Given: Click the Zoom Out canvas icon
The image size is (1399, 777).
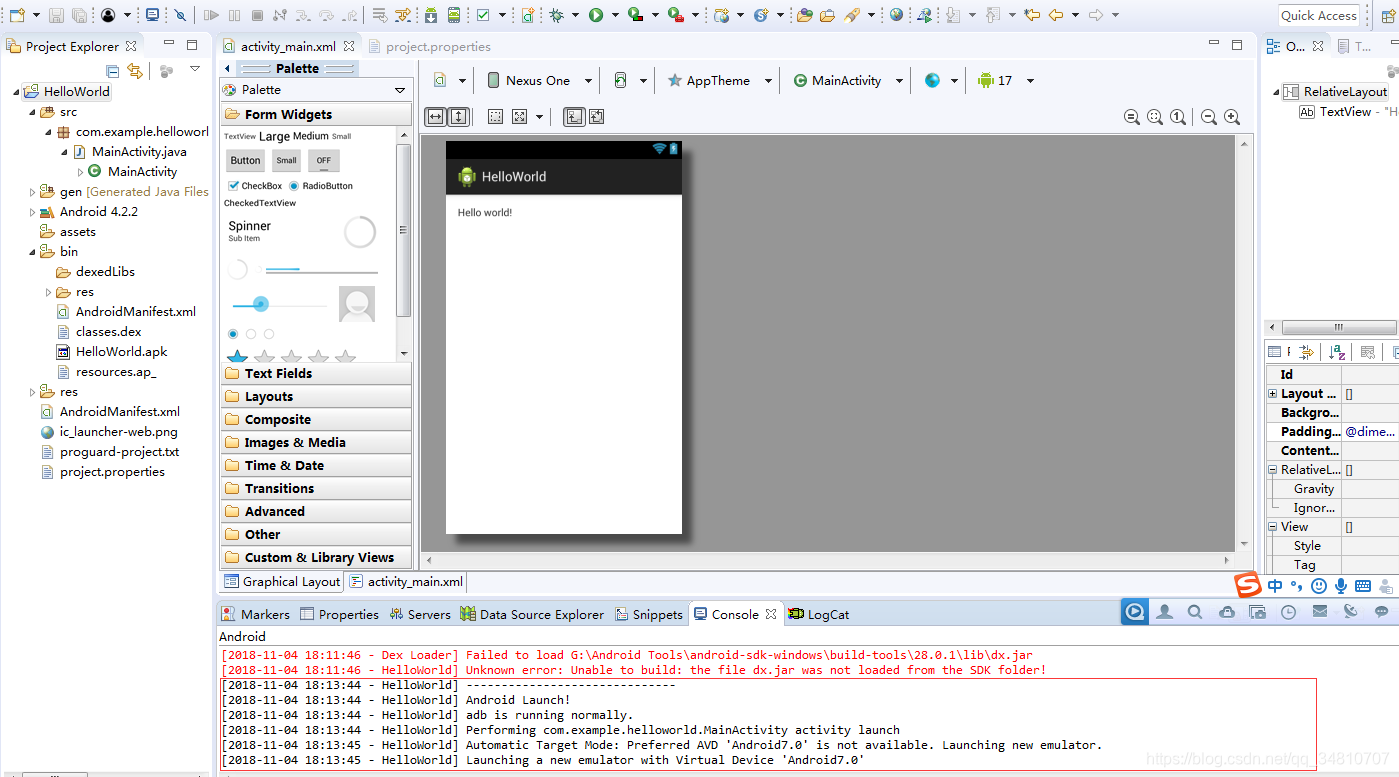Looking at the screenshot, I should point(1209,117).
